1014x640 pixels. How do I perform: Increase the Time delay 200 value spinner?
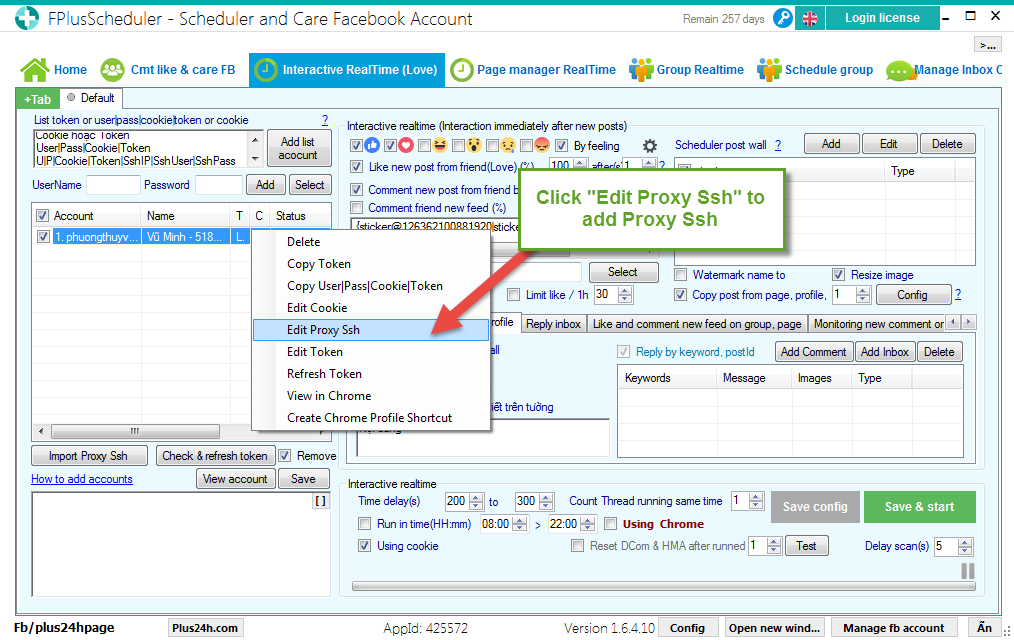[x=477, y=497]
